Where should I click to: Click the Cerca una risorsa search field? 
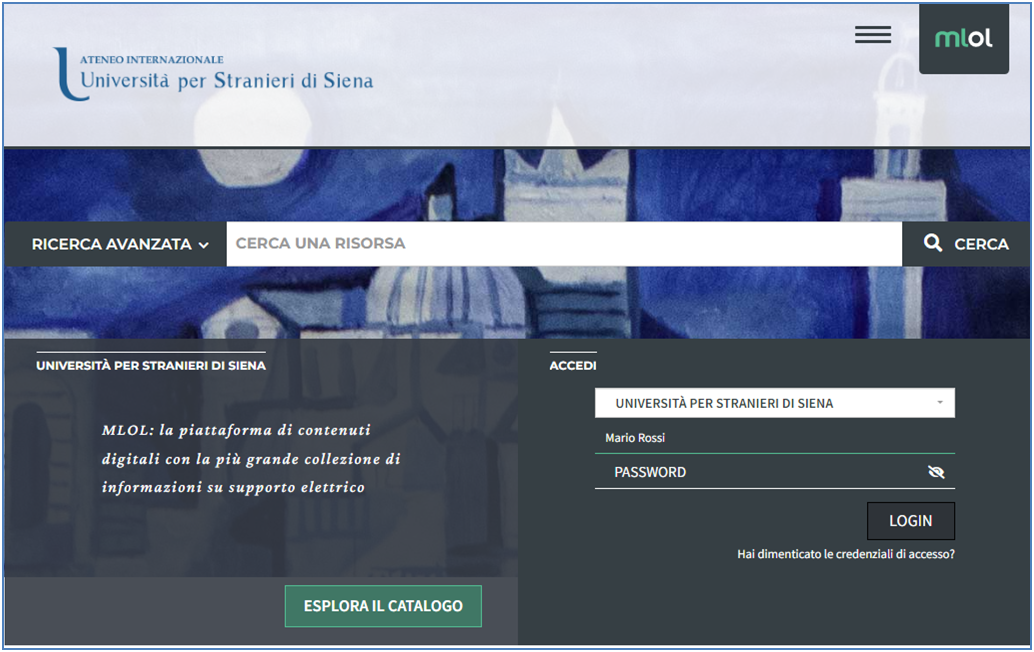564,244
